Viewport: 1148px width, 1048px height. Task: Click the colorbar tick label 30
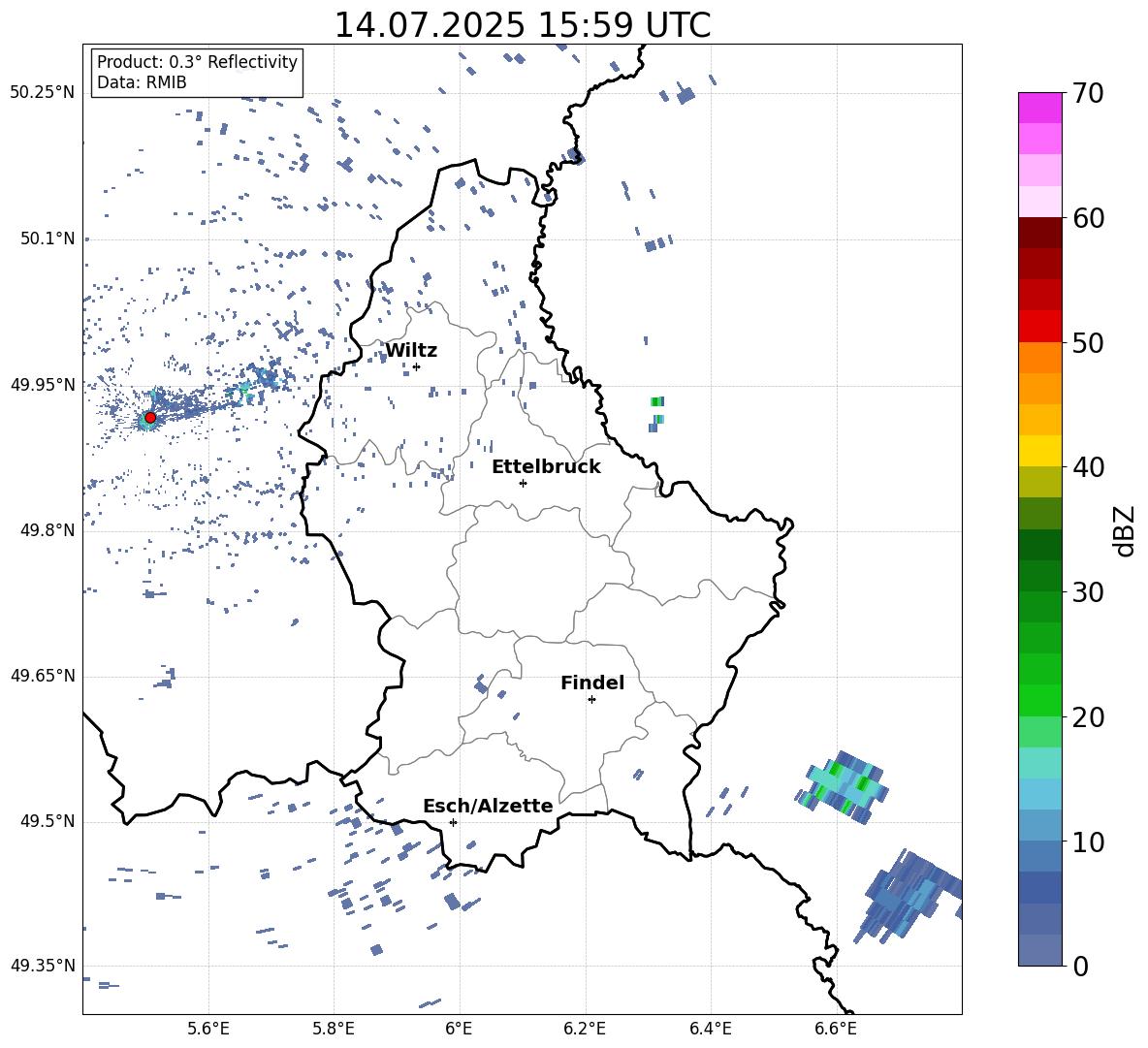(1088, 592)
